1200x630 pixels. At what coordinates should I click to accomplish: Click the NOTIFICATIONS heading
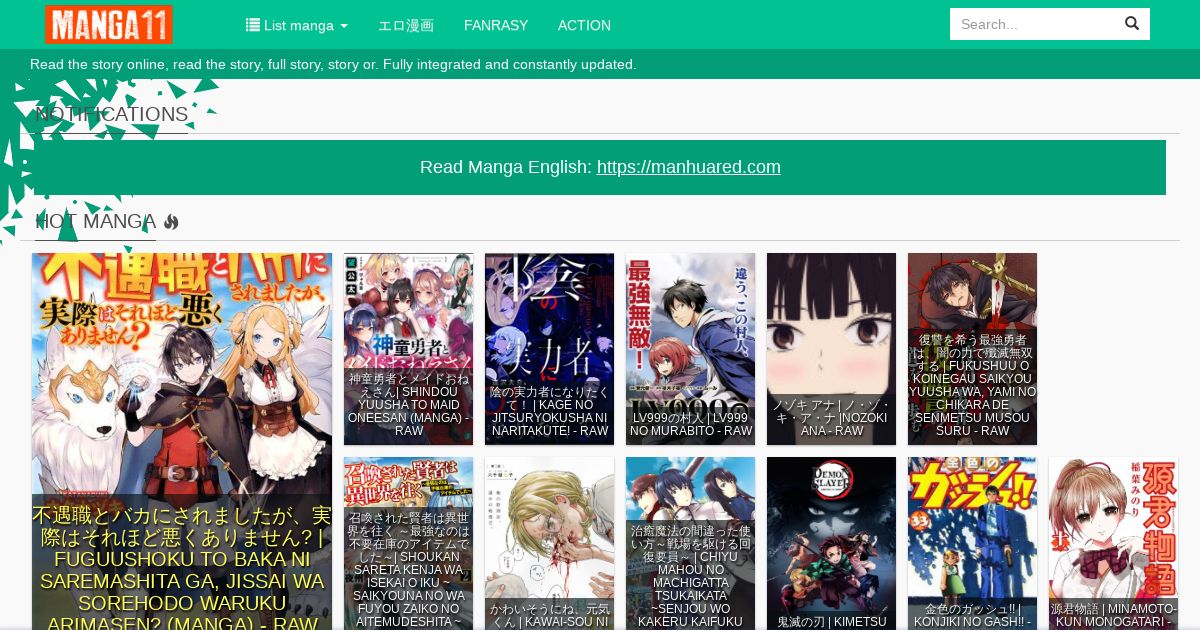tap(111, 115)
